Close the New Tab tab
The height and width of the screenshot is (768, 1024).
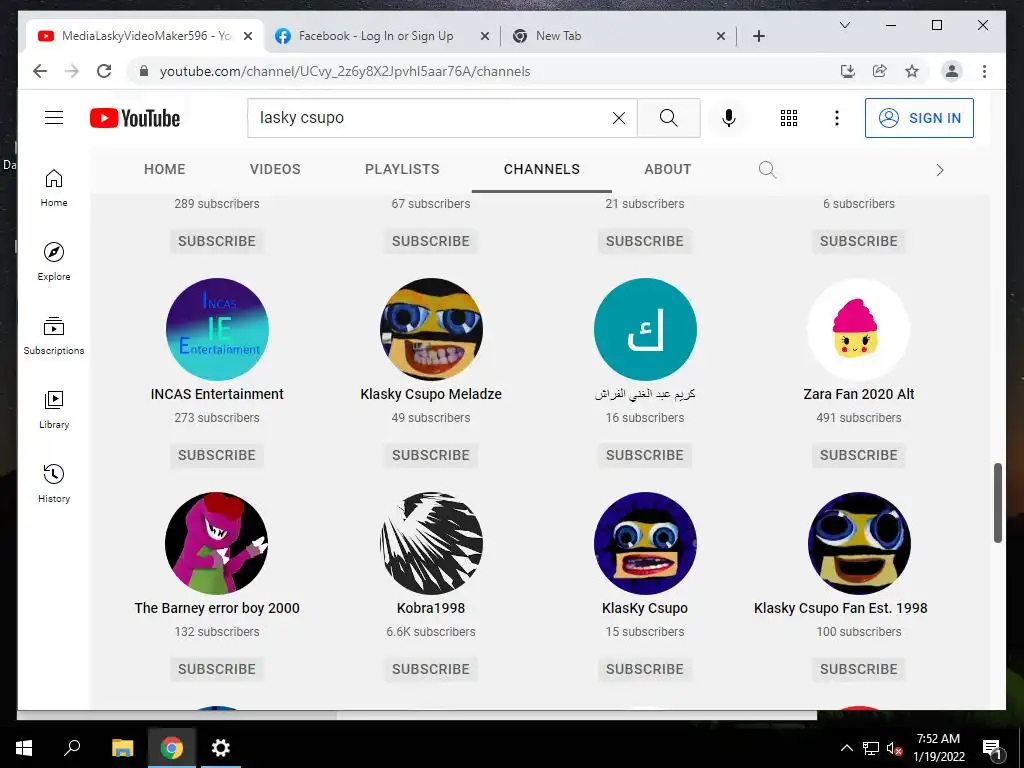(x=721, y=36)
